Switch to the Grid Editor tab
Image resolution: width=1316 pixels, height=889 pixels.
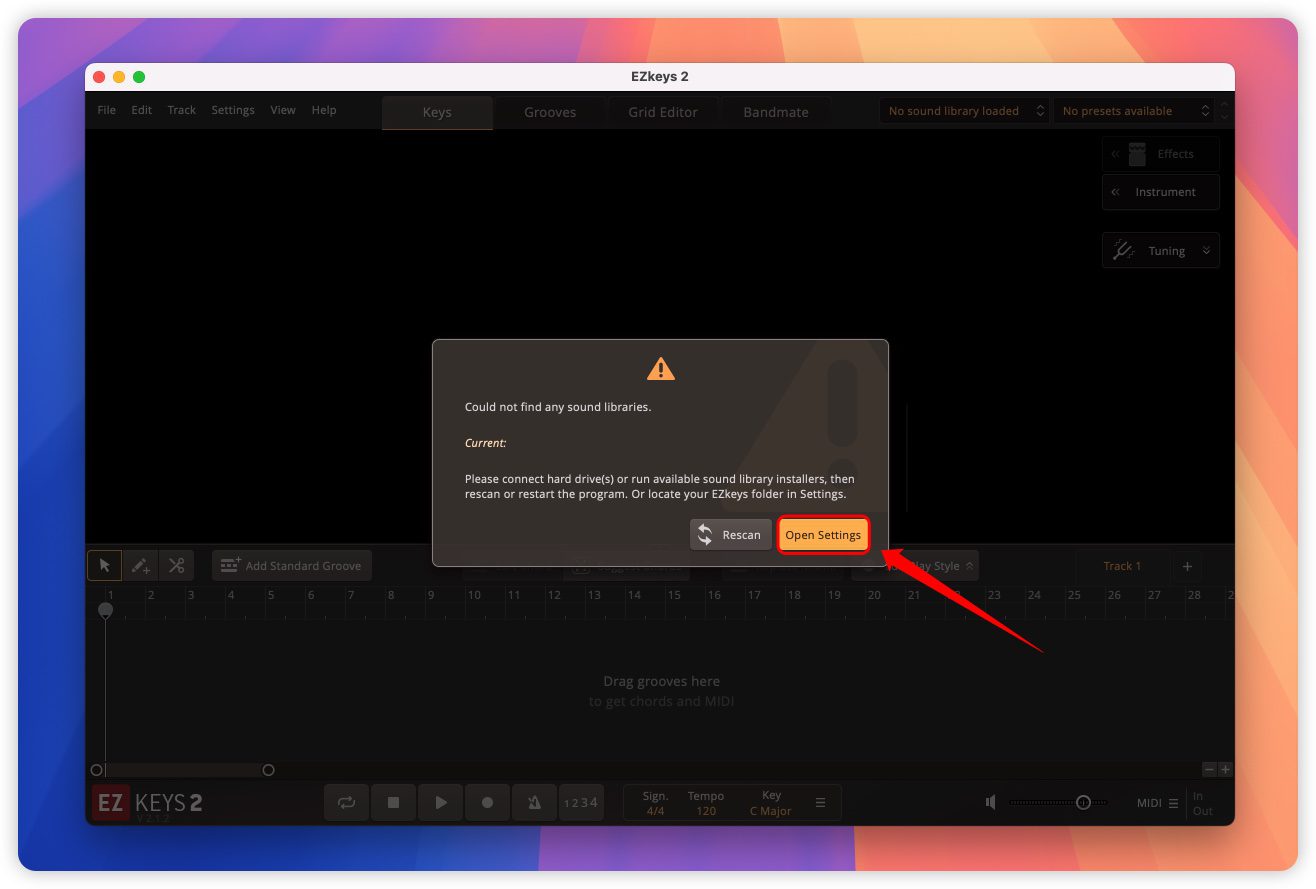tap(663, 112)
